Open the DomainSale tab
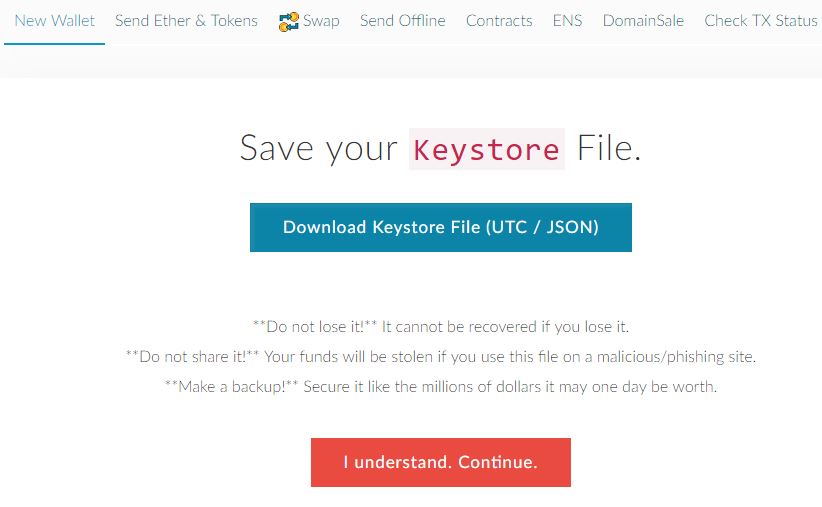Screen dimensions: 822x507 [643, 21]
